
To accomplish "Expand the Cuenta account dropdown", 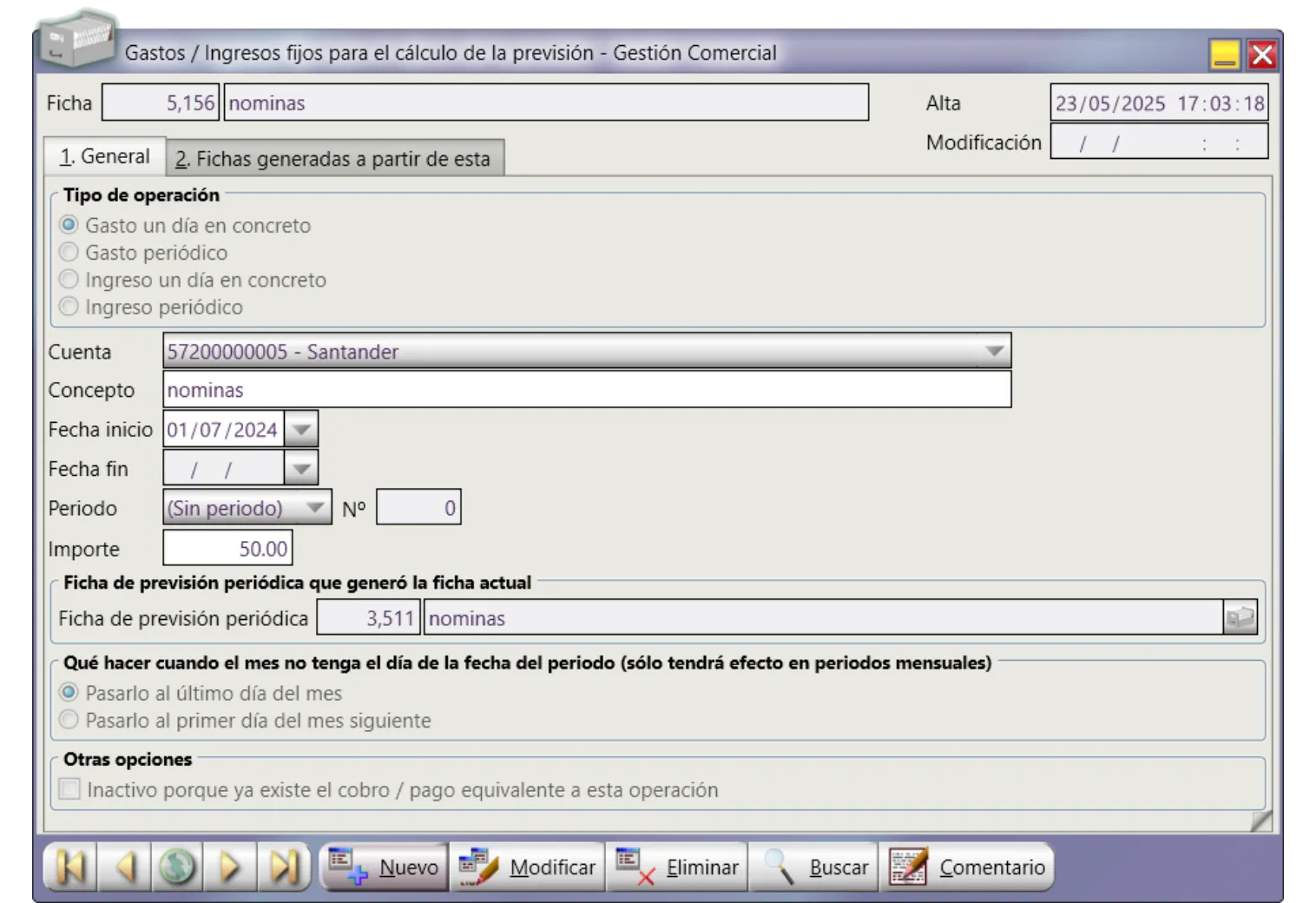I will click(994, 352).
